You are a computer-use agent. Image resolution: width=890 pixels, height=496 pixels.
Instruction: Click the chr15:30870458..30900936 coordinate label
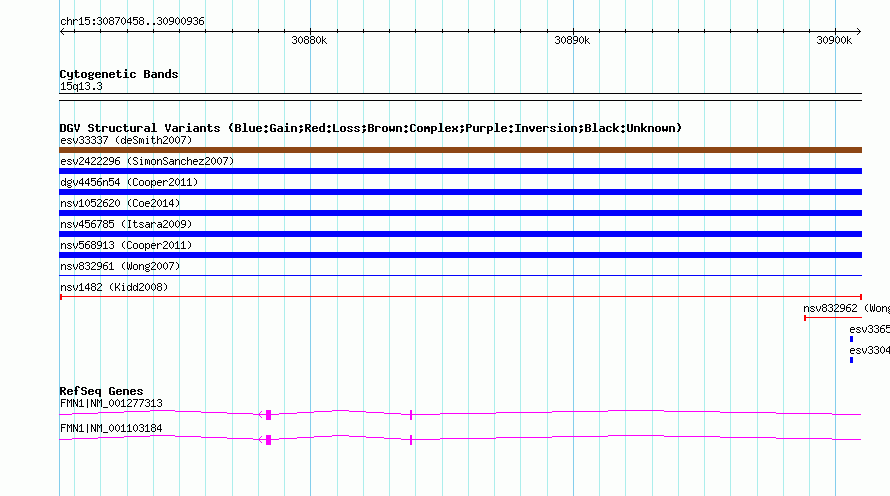click(x=132, y=21)
